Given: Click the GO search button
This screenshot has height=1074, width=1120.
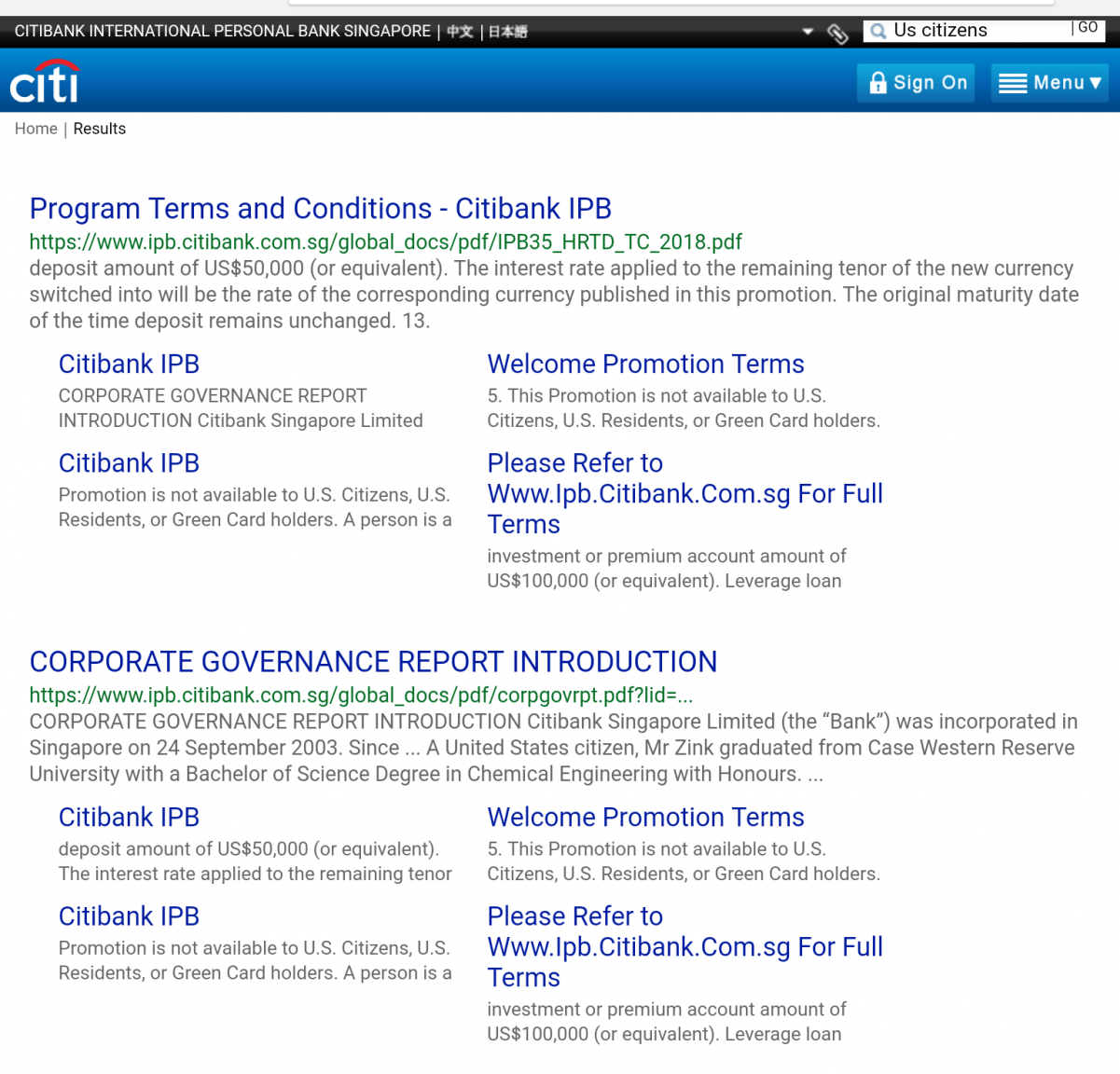Looking at the screenshot, I should coord(1087,28).
